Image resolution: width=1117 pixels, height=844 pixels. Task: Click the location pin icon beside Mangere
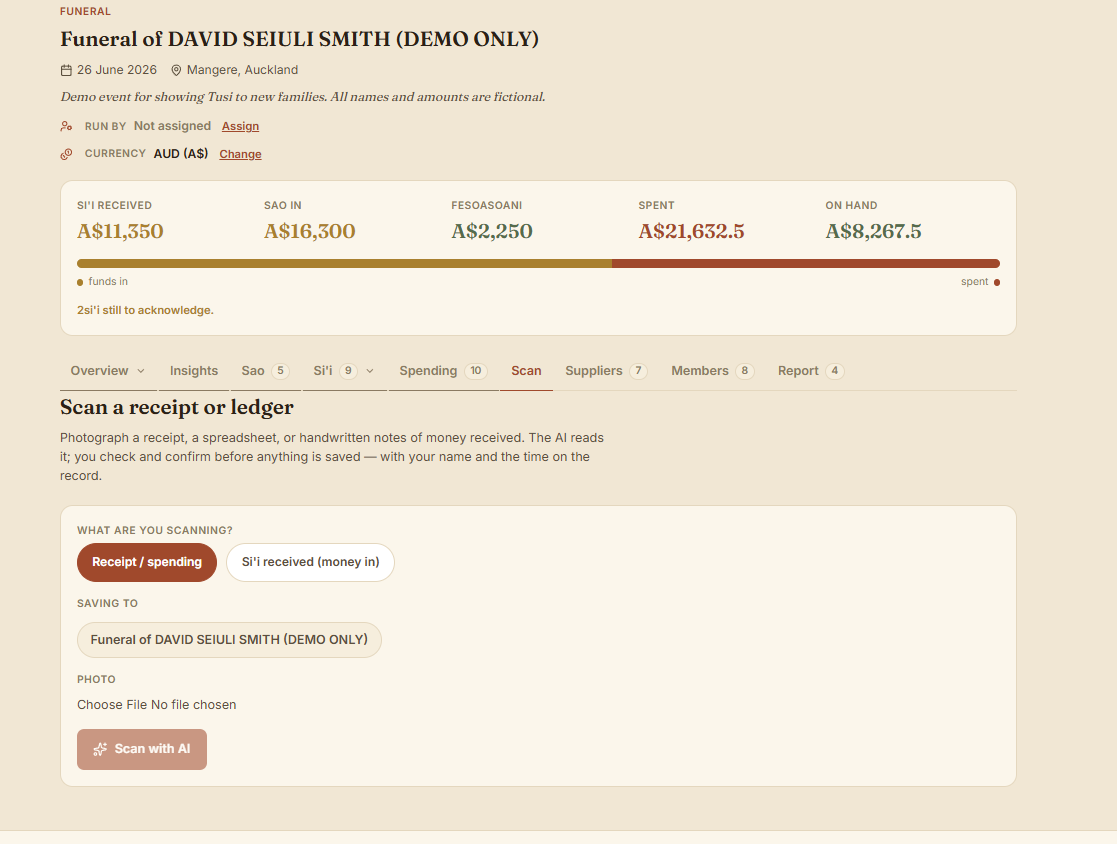tap(176, 70)
